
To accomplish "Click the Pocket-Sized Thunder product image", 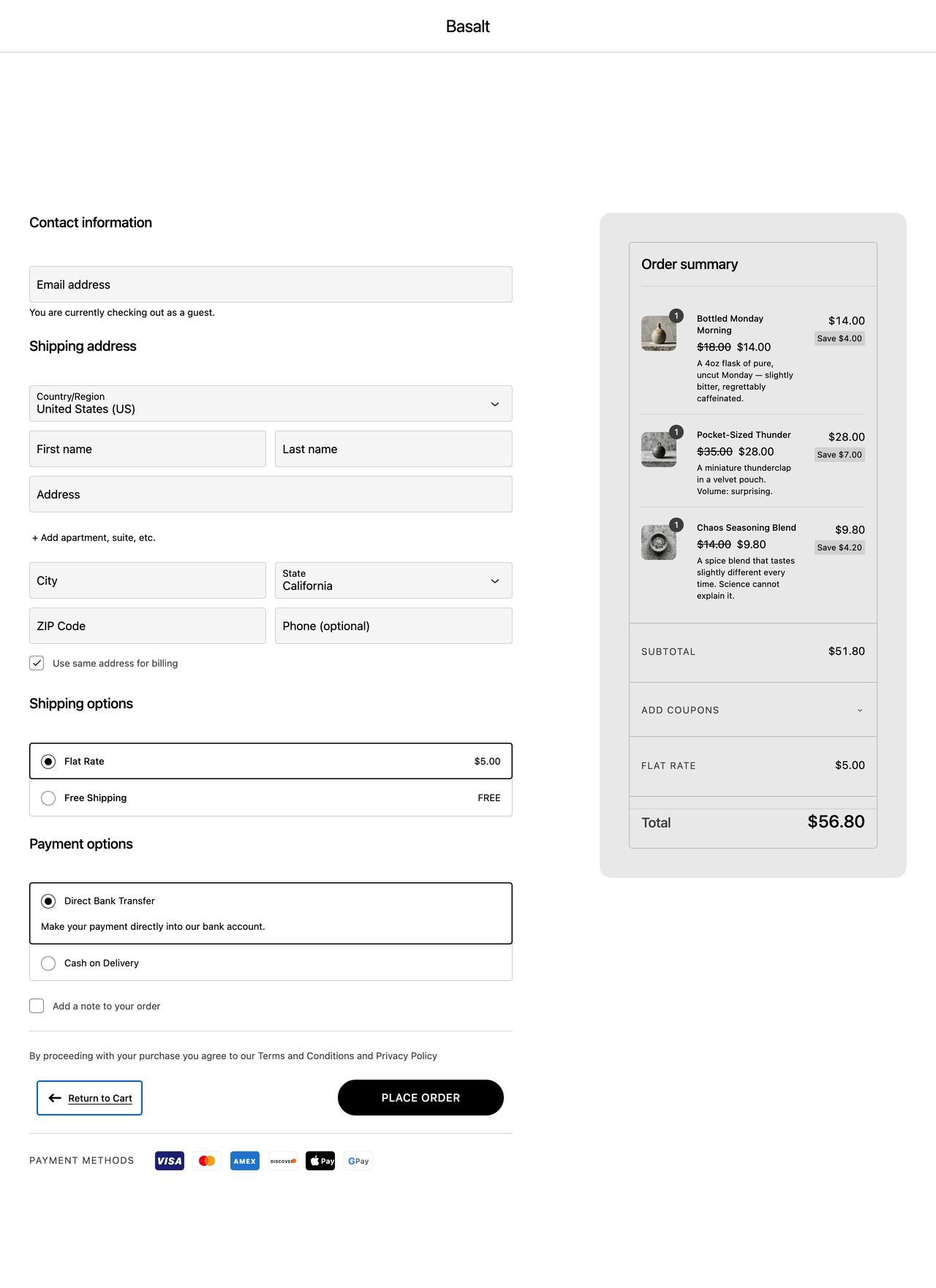I will point(658,450).
